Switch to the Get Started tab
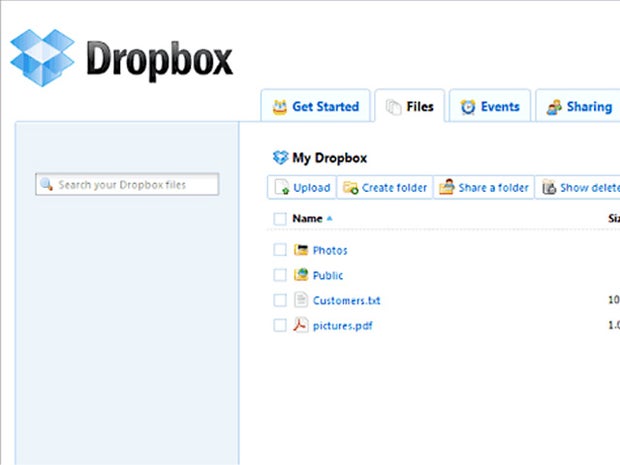 [x=315, y=108]
